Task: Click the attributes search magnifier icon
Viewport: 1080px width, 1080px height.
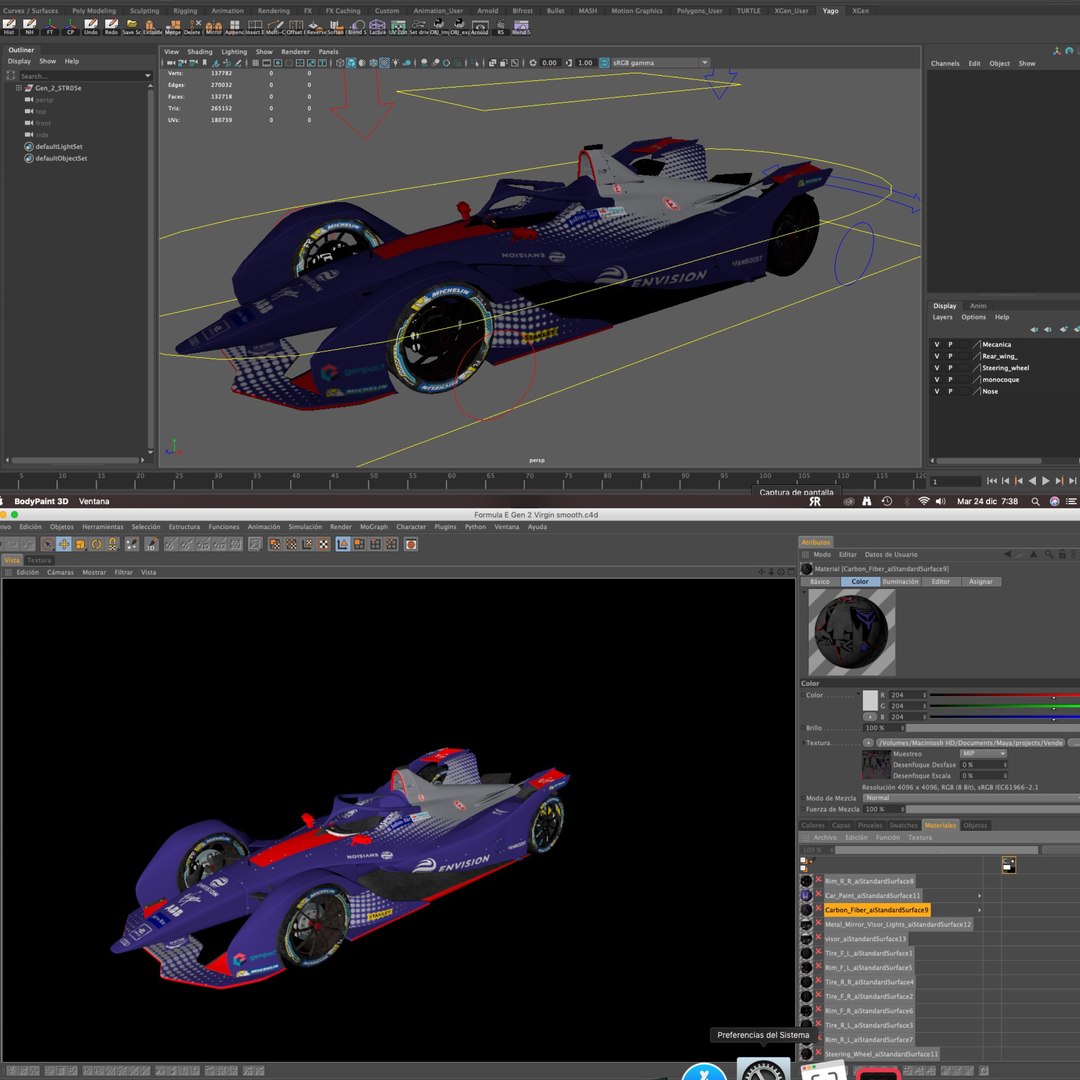Action: [1048, 554]
